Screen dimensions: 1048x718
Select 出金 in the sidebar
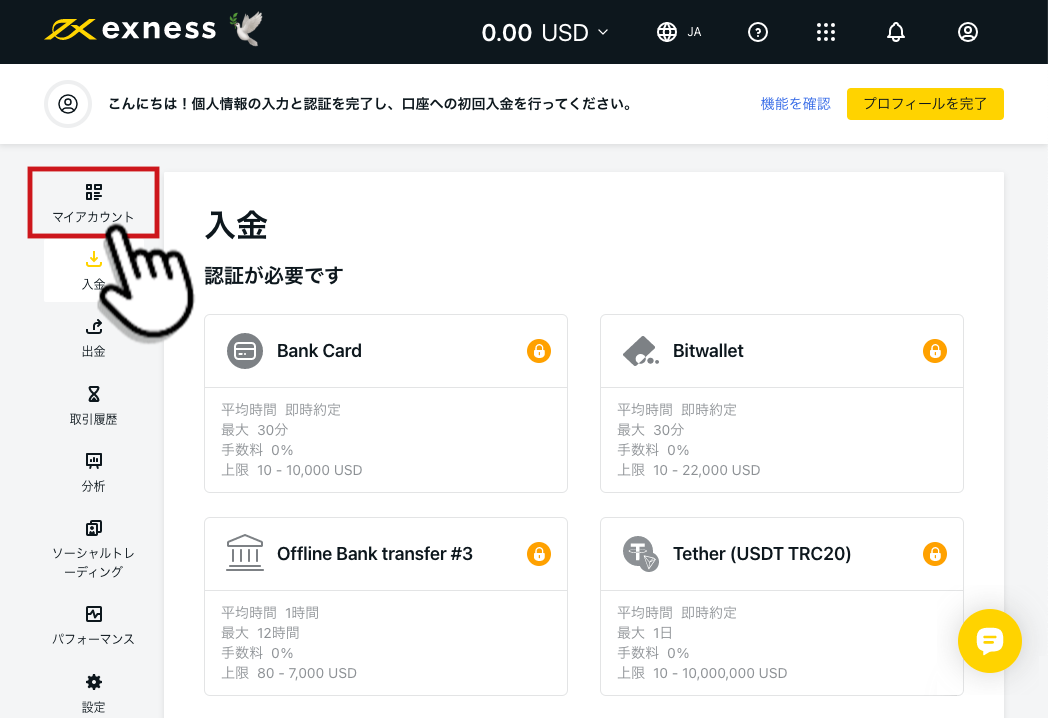94,339
